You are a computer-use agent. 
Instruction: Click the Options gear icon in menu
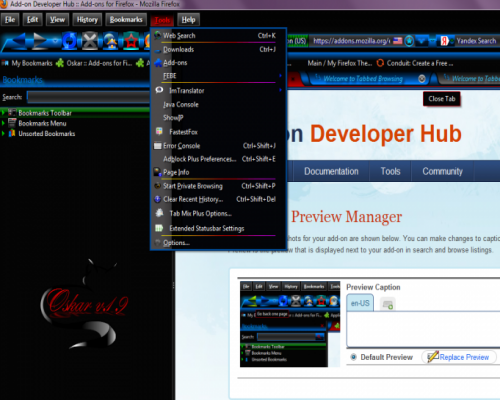[158, 242]
